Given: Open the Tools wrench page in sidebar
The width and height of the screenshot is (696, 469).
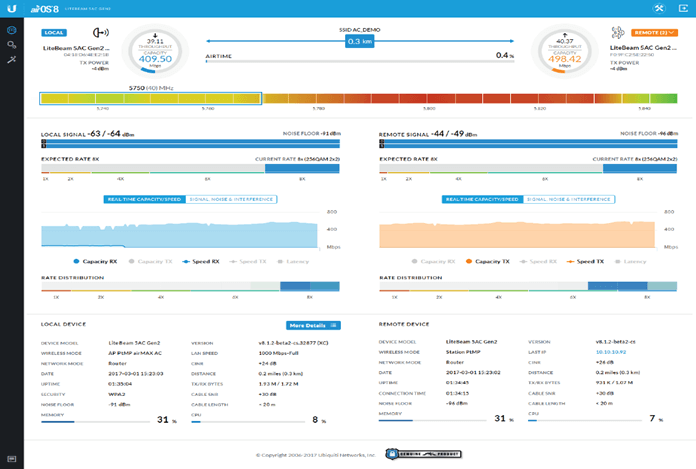Looking at the screenshot, I should click(x=11, y=61).
